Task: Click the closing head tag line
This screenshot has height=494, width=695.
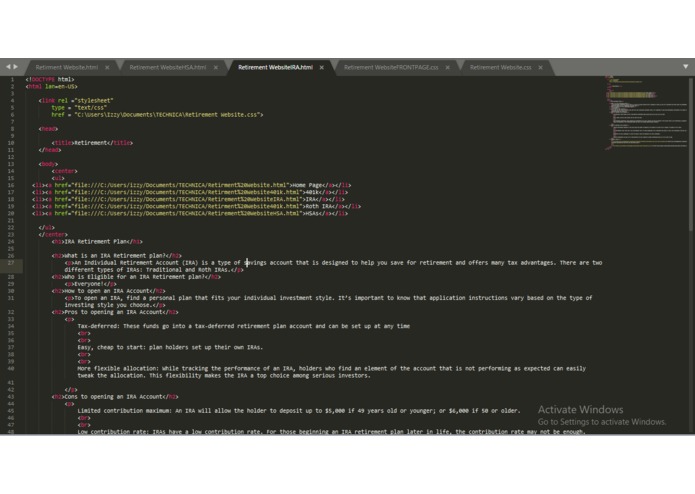Action: pyautogui.click(x=50, y=150)
